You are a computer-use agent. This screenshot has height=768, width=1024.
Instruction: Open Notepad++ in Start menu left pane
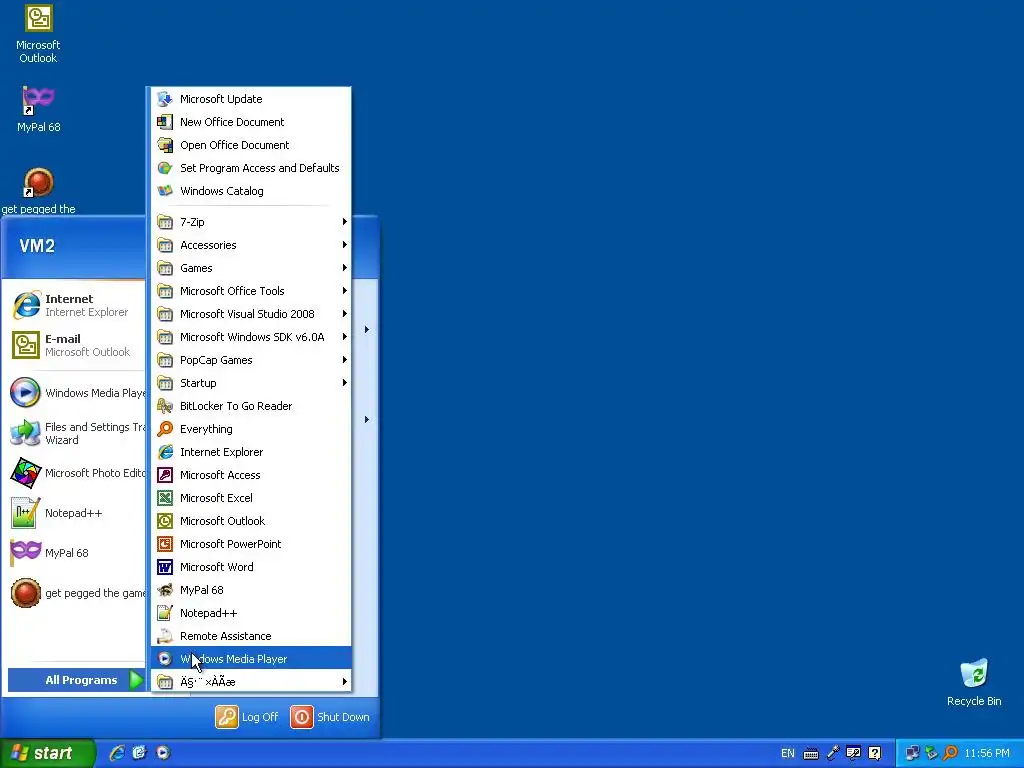(76, 513)
